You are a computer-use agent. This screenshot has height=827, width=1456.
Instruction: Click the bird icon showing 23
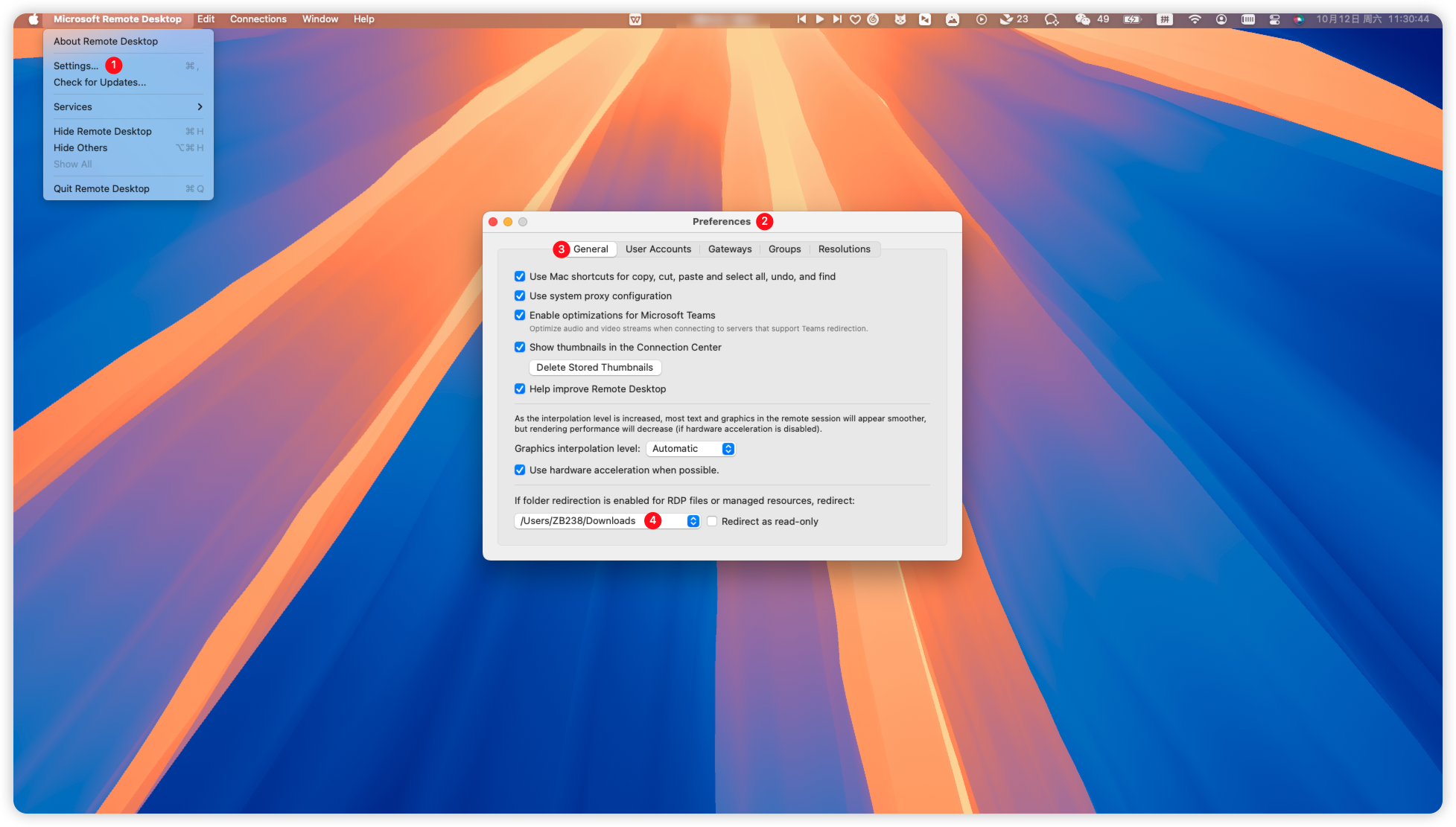[1014, 19]
